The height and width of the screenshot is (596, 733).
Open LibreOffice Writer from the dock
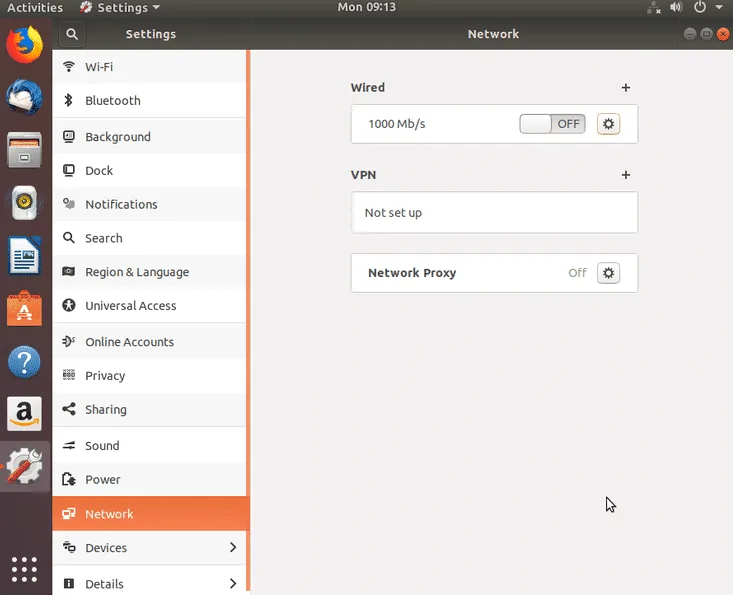tap(24, 256)
